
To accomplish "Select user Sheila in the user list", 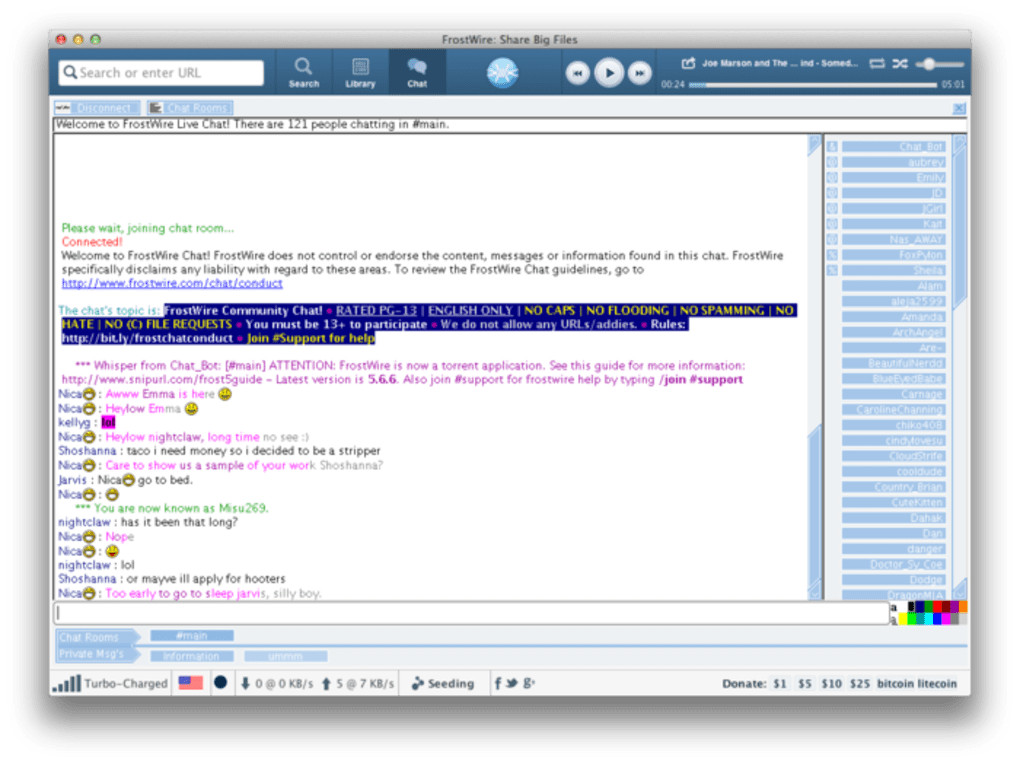I will point(893,270).
